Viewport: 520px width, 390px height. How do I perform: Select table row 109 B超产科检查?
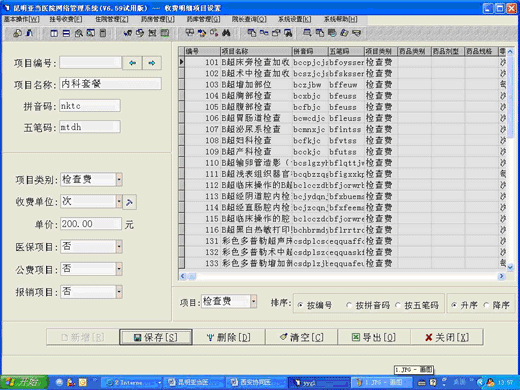[341, 151]
